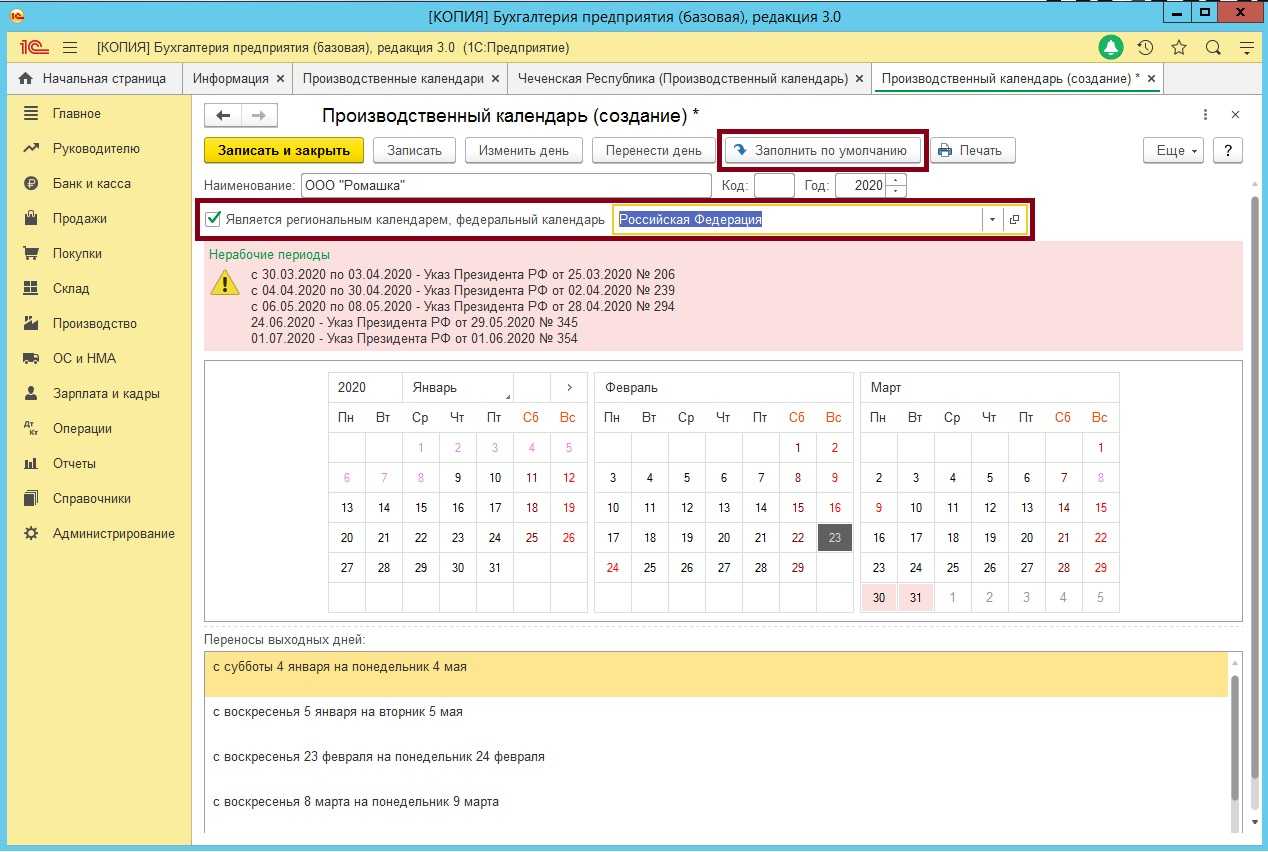Open Зарплата и кадры section

tap(106, 393)
